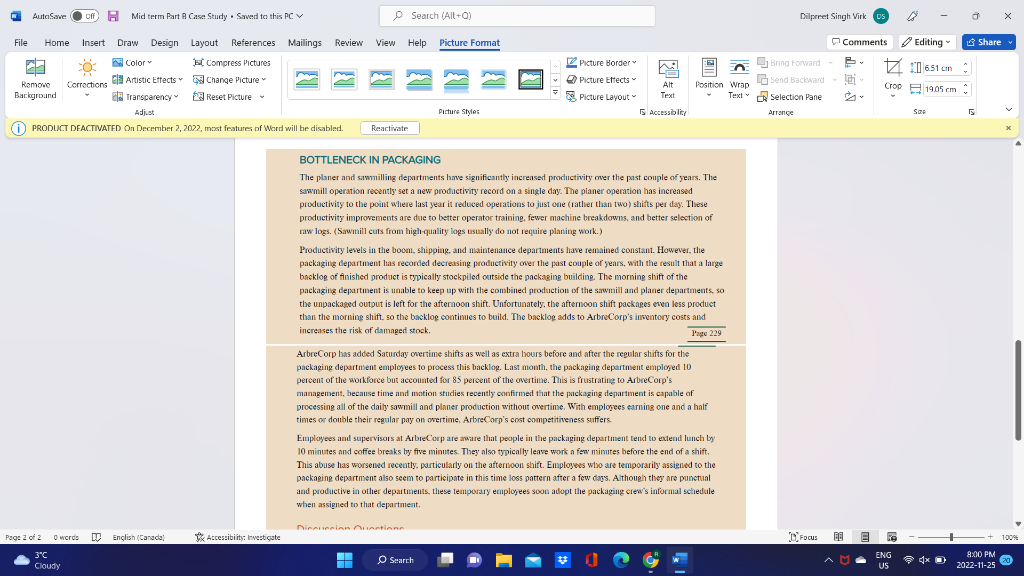Viewport: 1024px width, 576px height.
Task: Click Alt Text button
Action: click(x=667, y=79)
